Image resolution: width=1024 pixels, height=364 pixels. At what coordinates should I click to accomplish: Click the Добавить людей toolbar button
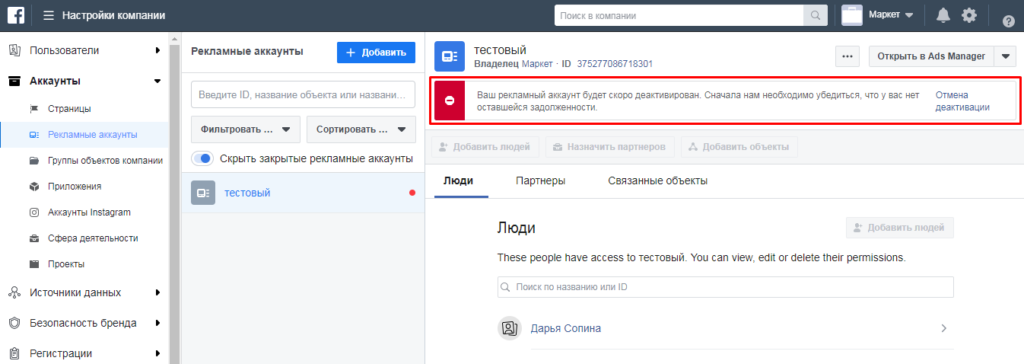485,147
